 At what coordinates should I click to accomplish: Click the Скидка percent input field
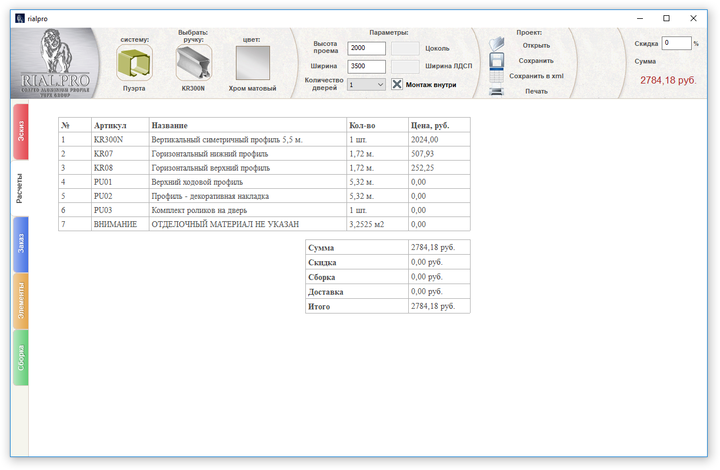676,43
